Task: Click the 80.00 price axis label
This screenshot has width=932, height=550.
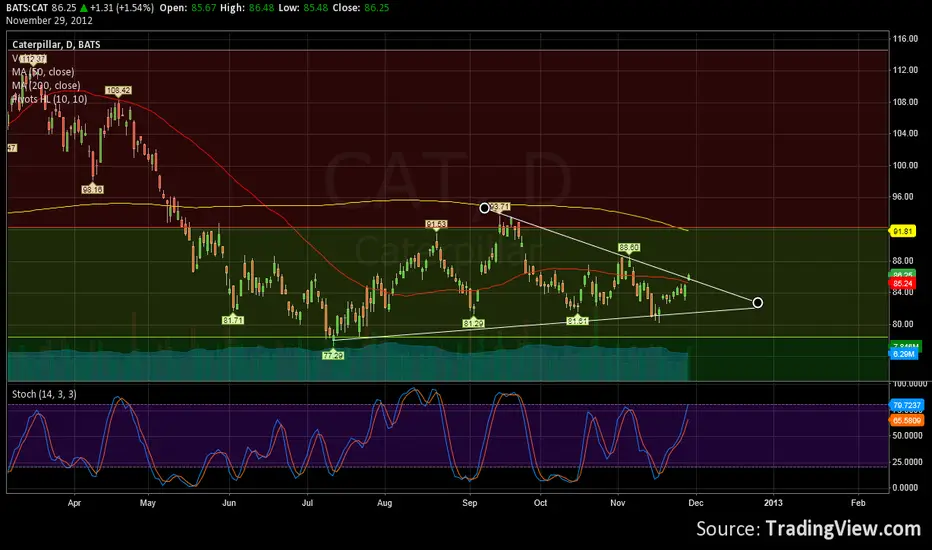Action: pyautogui.click(x=903, y=324)
